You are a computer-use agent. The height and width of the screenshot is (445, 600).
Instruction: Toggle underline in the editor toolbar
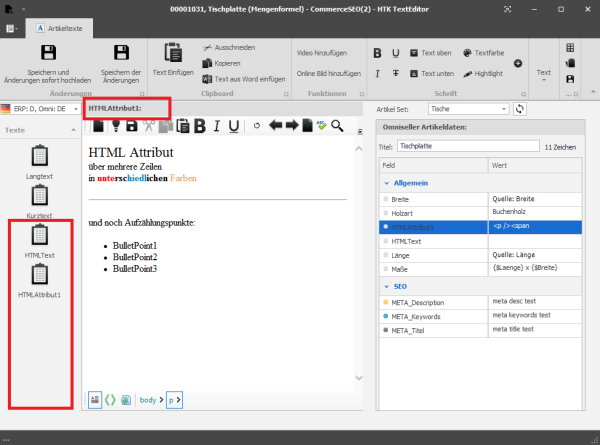pos(233,126)
